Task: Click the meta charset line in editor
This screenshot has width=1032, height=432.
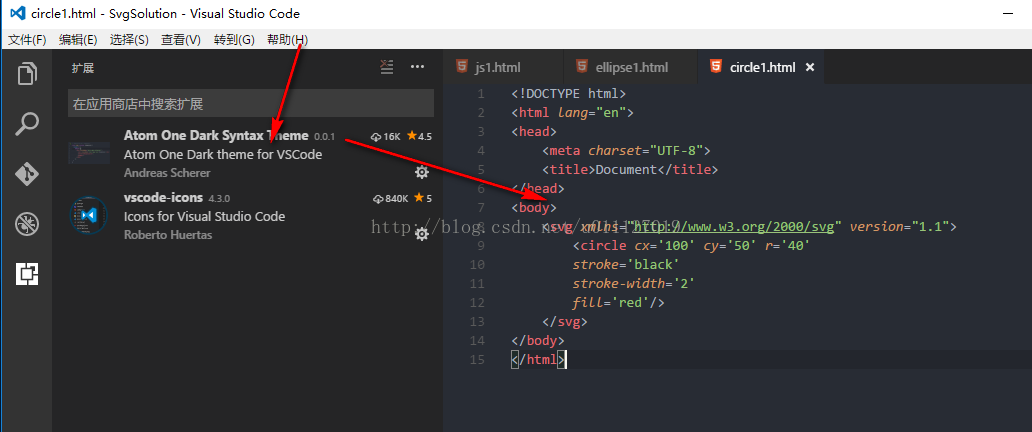Action: (627, 151)
